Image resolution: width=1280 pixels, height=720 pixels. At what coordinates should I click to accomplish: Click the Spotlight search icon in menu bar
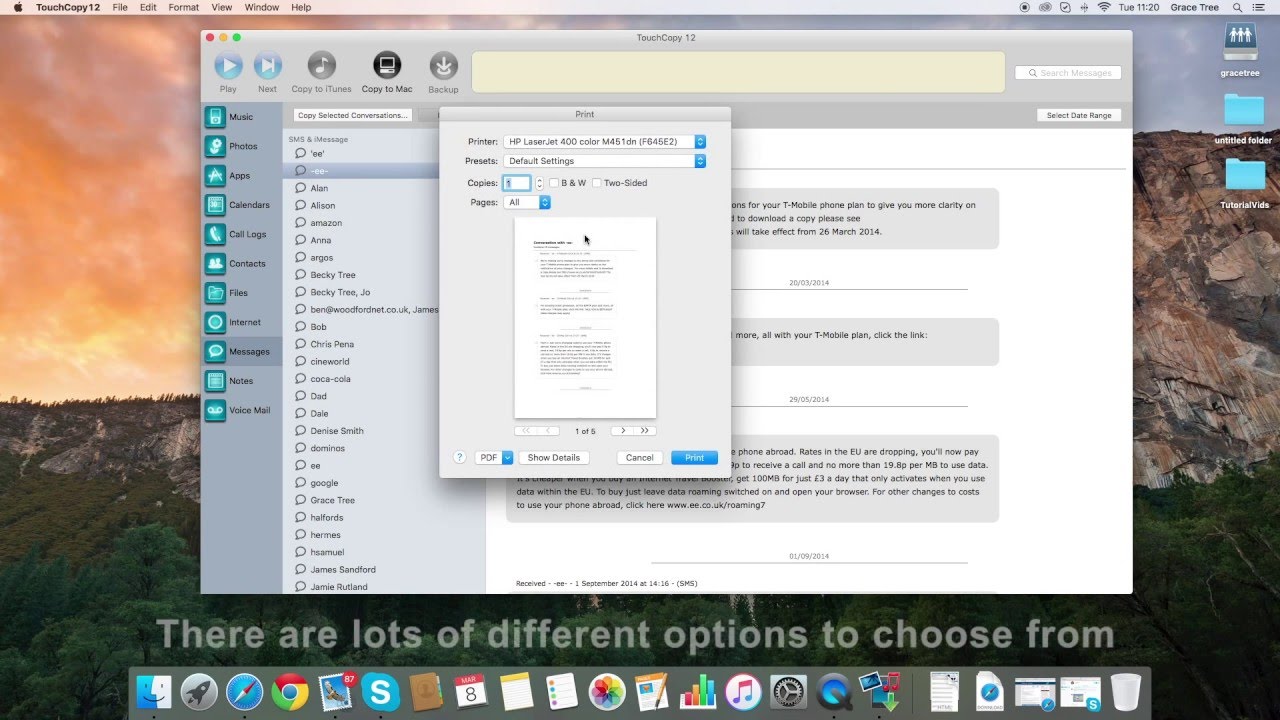1238,7
